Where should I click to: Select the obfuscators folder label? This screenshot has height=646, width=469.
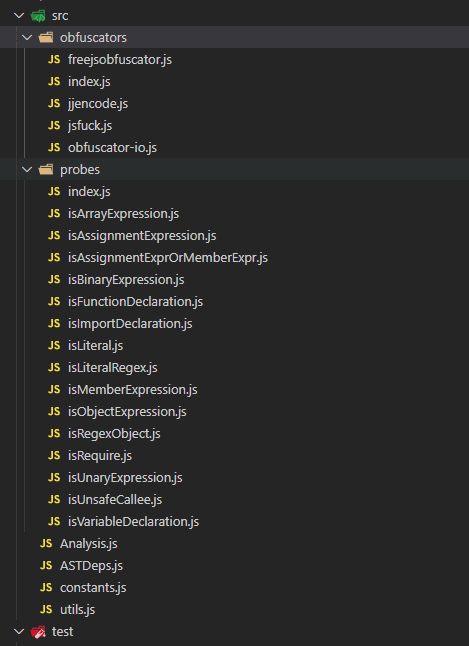93,37
